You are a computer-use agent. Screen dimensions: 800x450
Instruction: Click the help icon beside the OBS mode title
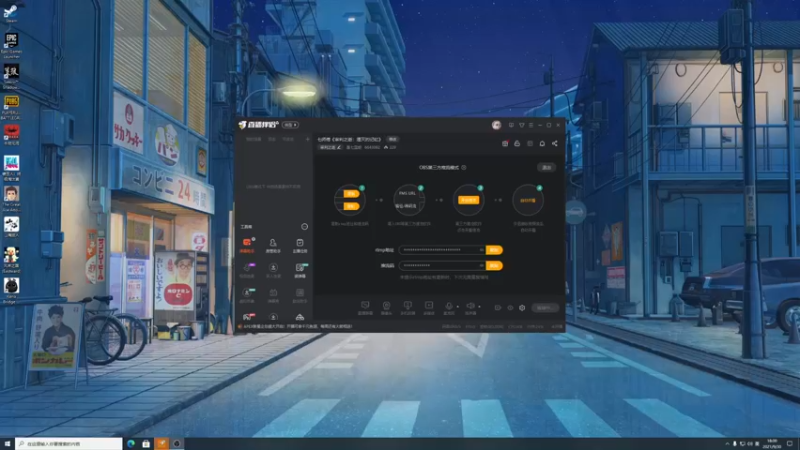click(x=464, y=167)
